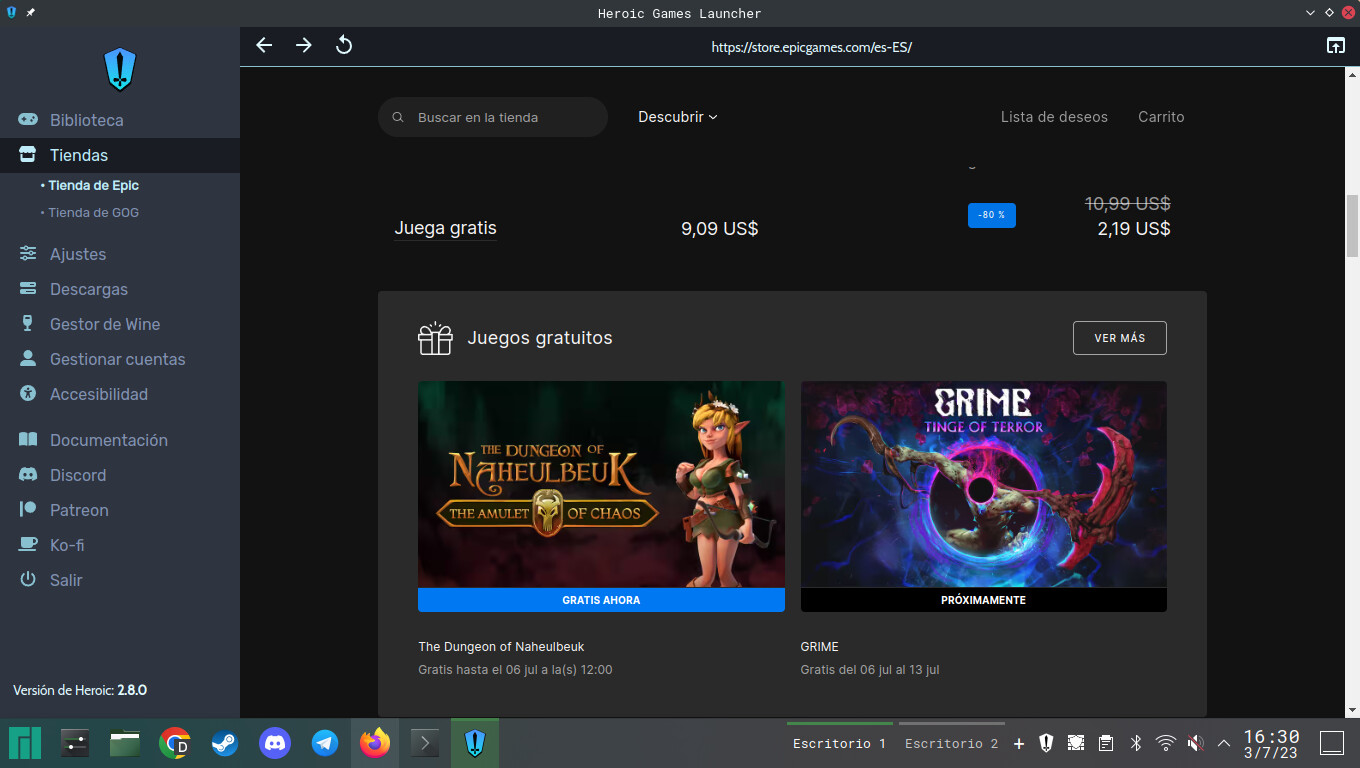Click the Ajustes sliders icon

click(x=28, y=254)
